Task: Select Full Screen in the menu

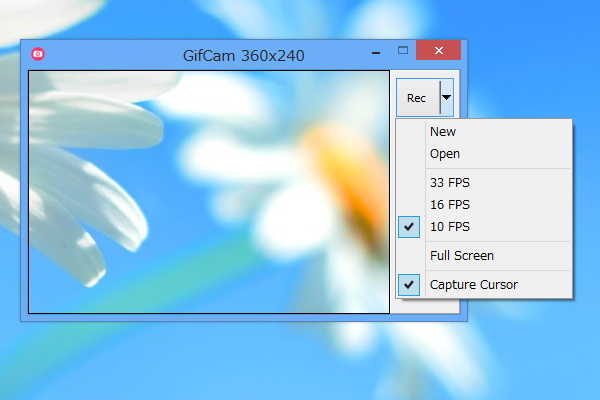Action: tap(484, 256)
